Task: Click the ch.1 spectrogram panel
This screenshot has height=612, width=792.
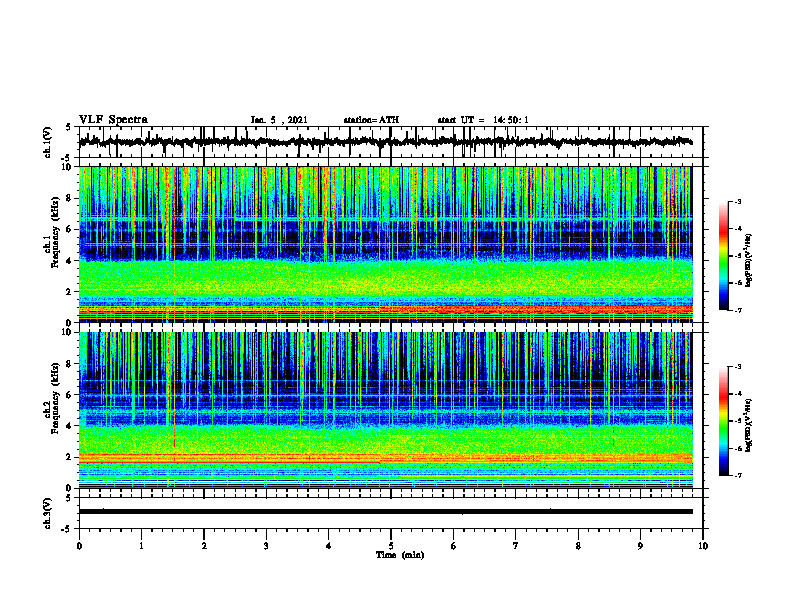Action: coord(385,244)
